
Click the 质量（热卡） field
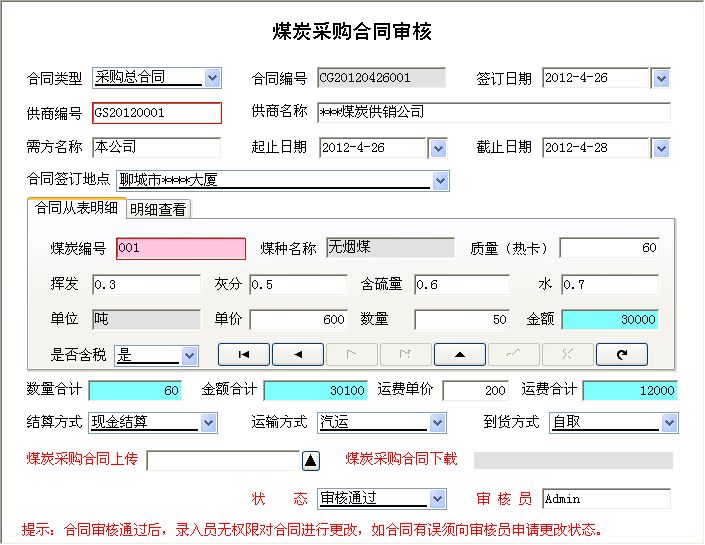click(x=610, y=247)
